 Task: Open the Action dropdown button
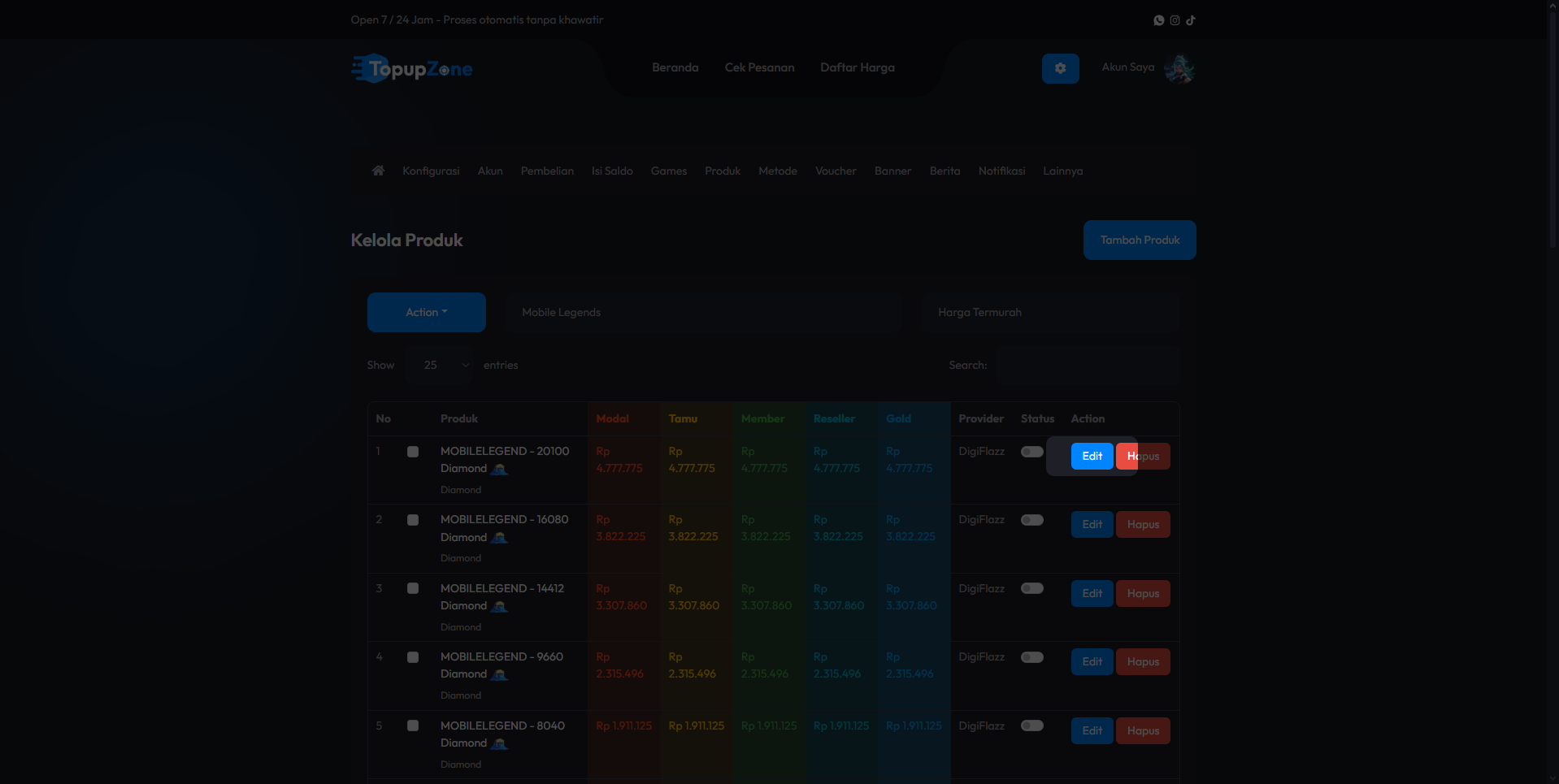click(427, 312)
